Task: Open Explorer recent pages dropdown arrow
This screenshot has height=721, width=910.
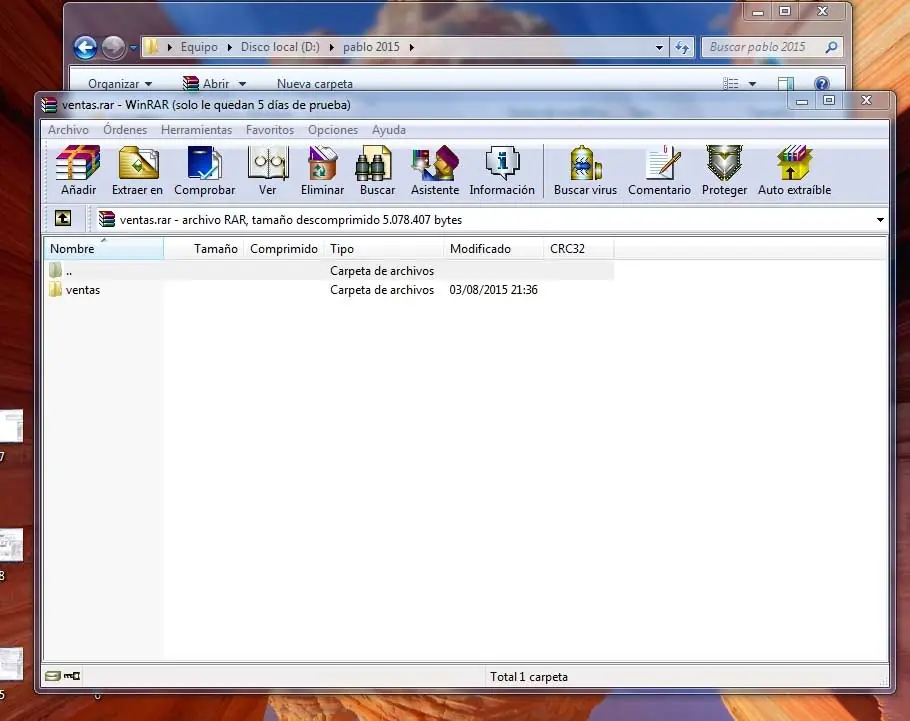Action: click(133, 48)
